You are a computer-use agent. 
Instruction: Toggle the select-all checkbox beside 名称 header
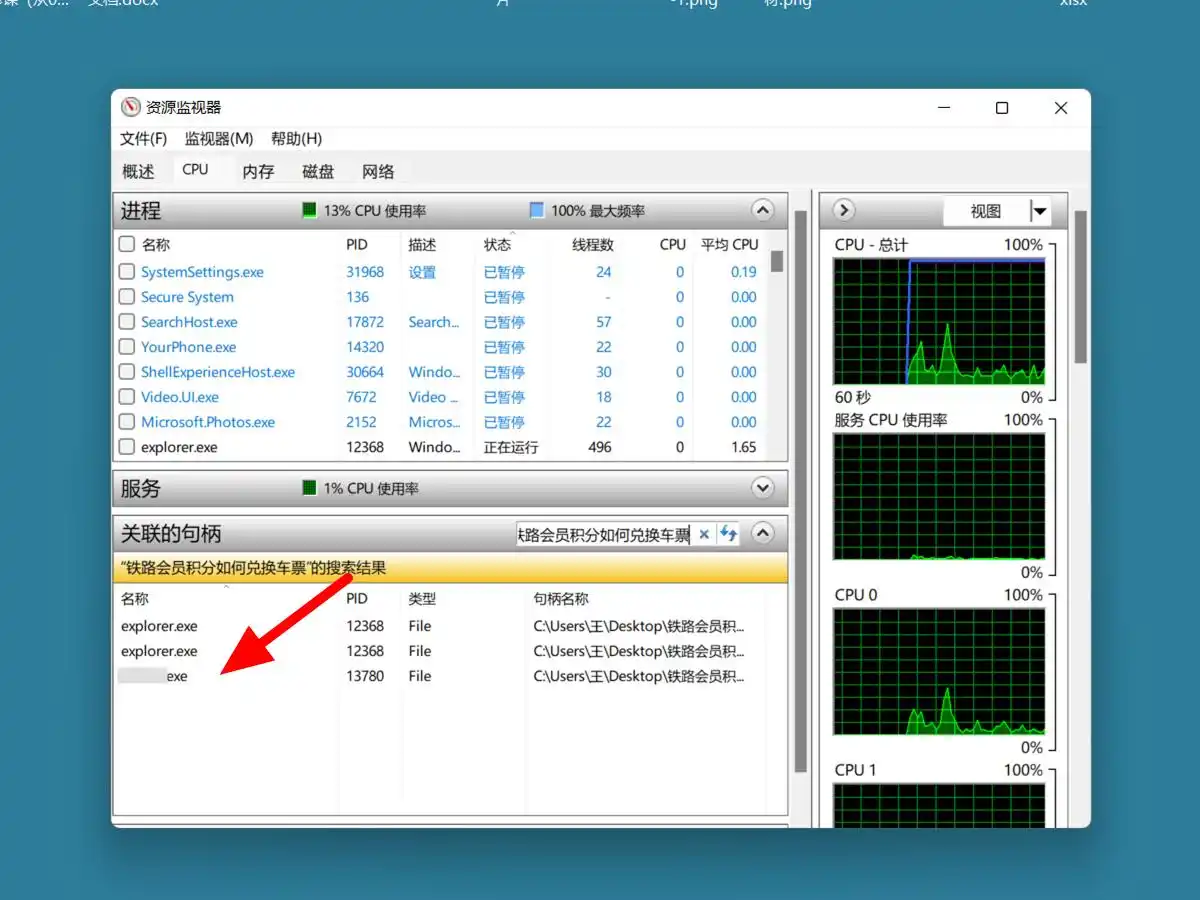(x=127, y=244)
